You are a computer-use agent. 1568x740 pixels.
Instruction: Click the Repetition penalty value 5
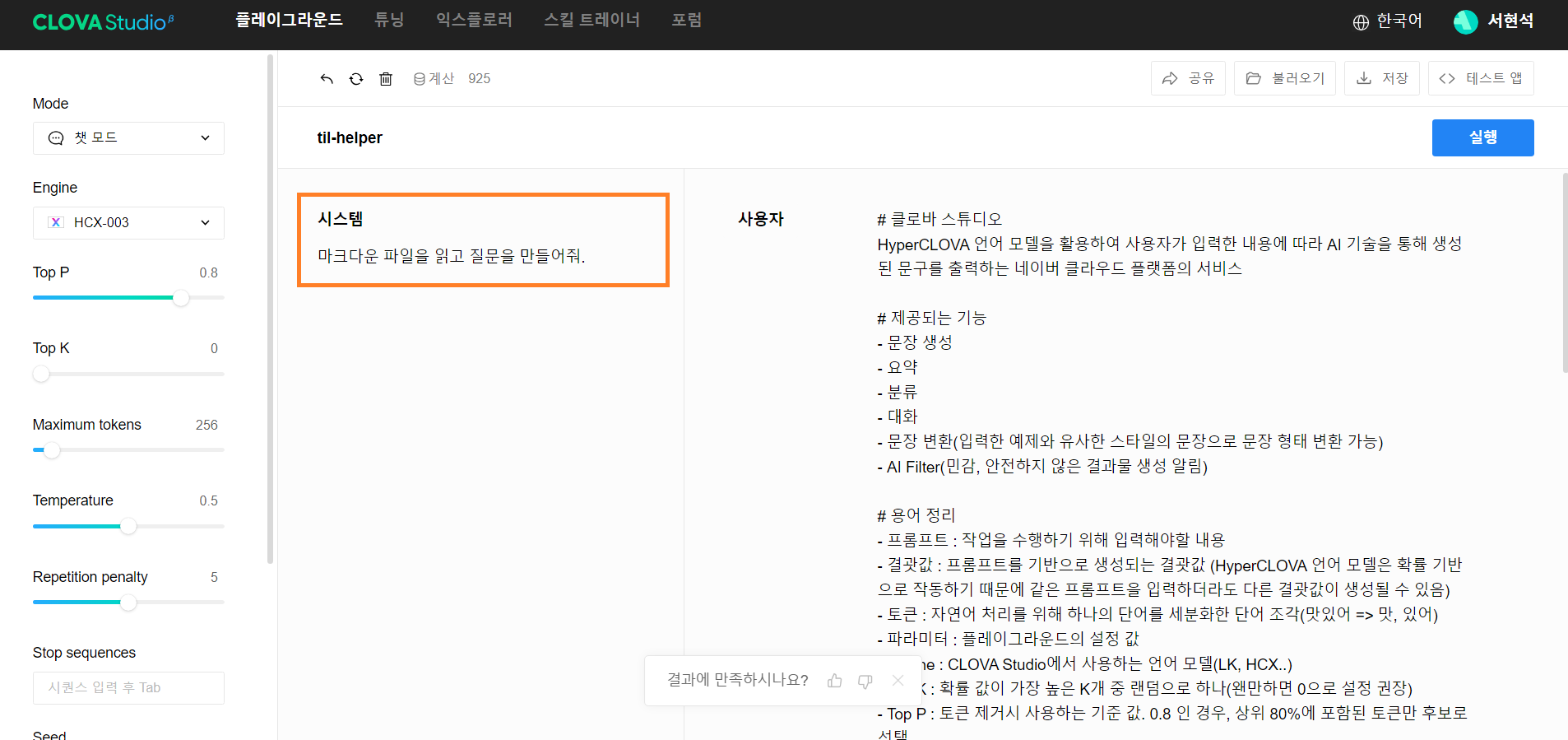pyautogui.click(x=214, y=577)
